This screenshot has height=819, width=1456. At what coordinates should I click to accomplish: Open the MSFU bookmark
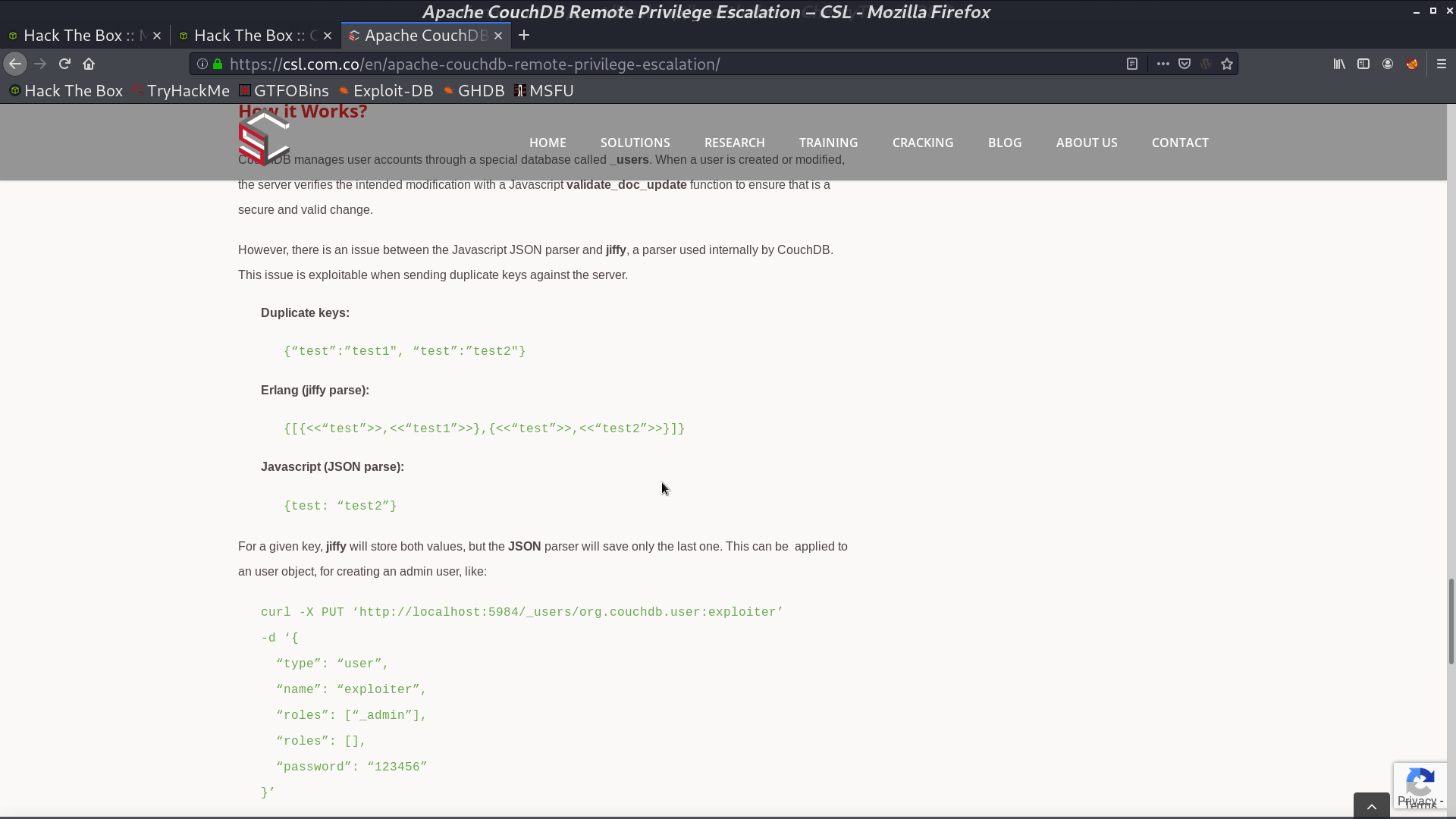pos(544,91)
